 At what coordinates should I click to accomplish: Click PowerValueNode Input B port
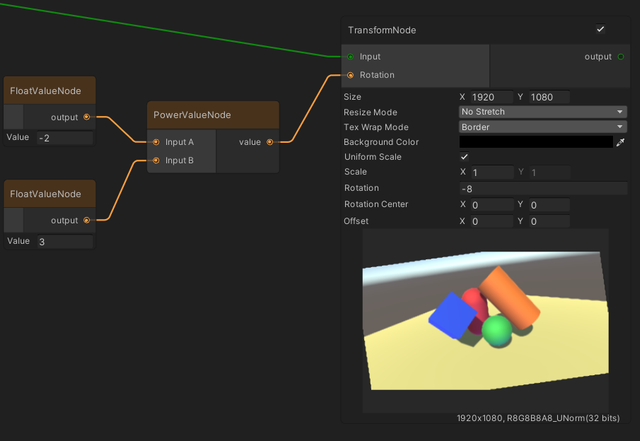tap(156, 160)
